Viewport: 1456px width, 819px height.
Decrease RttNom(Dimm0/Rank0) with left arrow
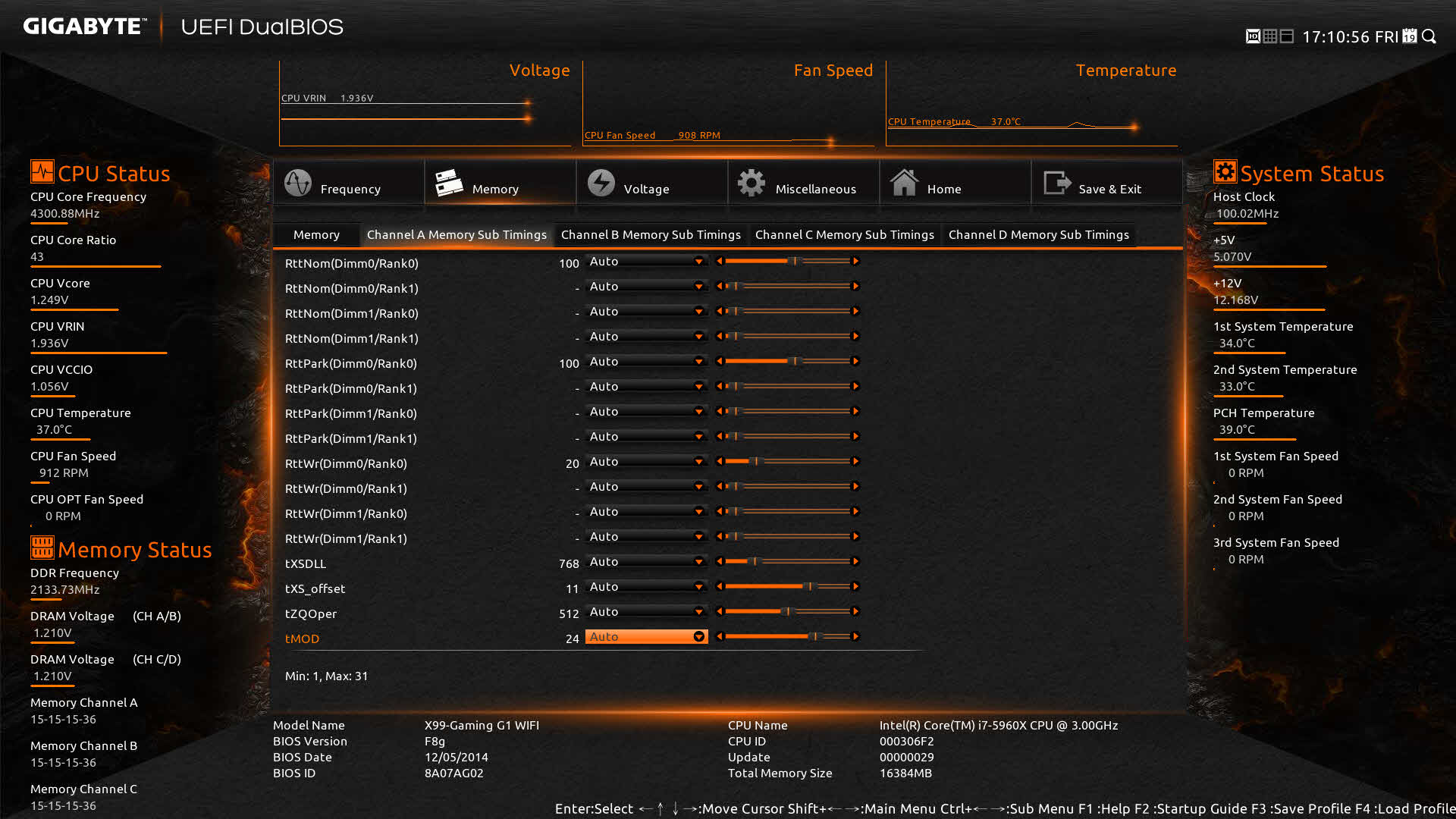click(719, 262)
